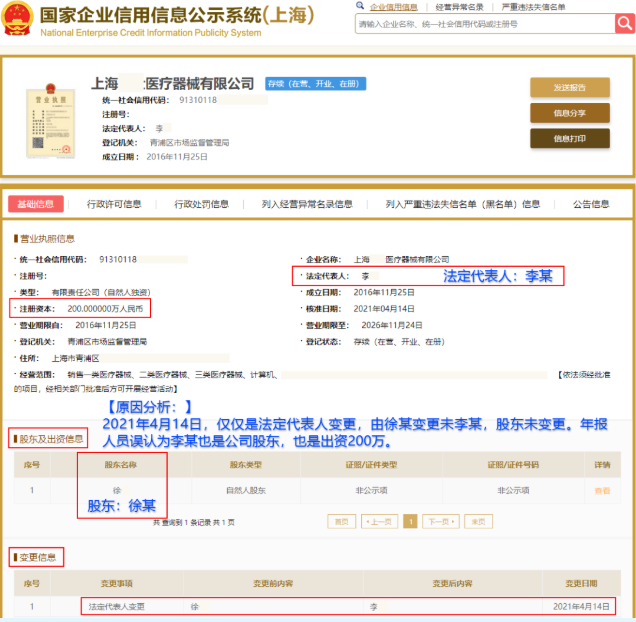Click the company title 上海 医疗器械有限公司

coord(172,84)
